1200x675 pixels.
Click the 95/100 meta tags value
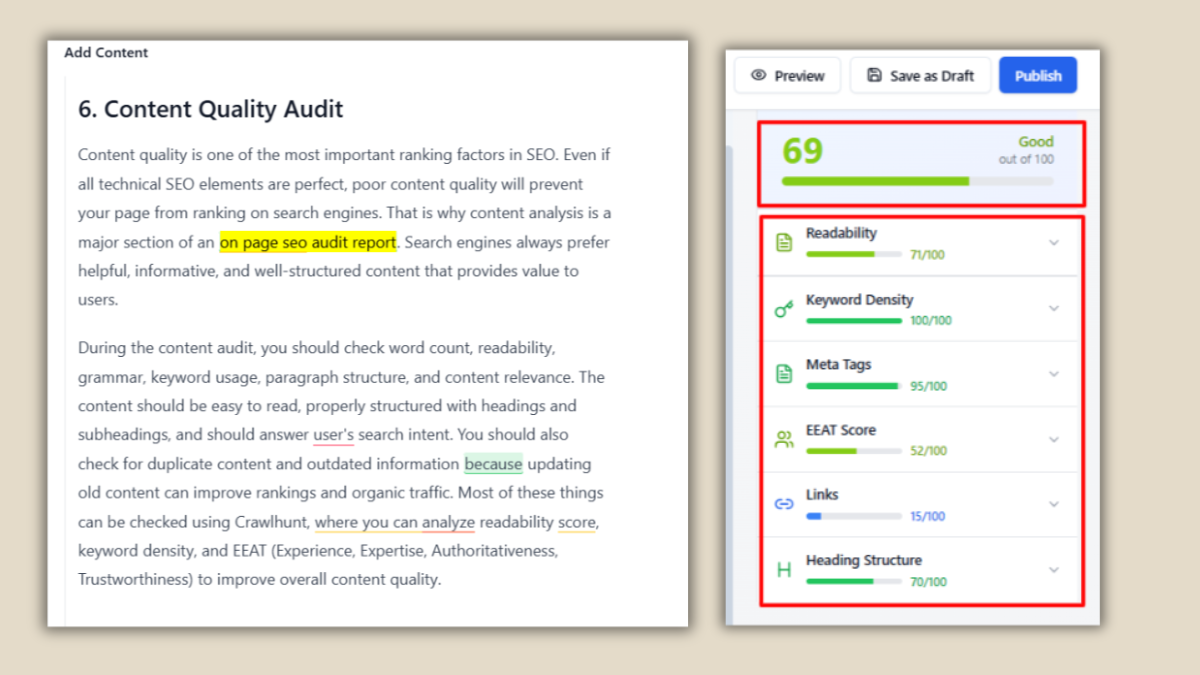[928, 386]
